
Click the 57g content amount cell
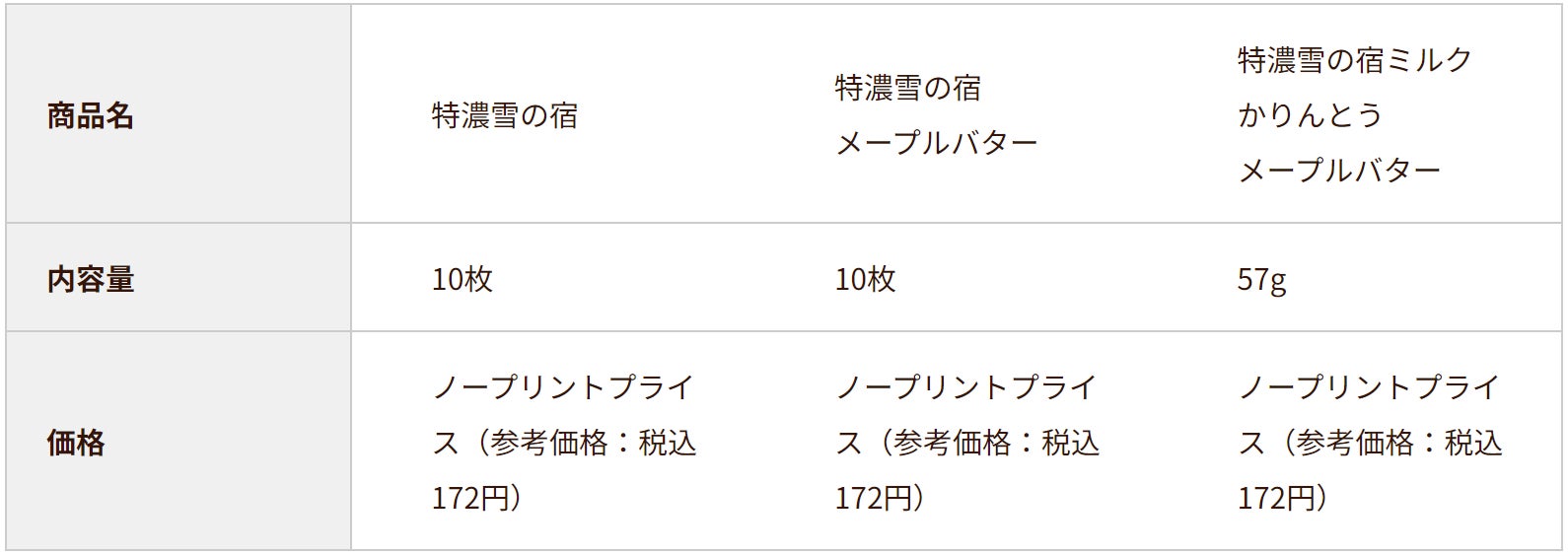click(x=1261, y=280)
